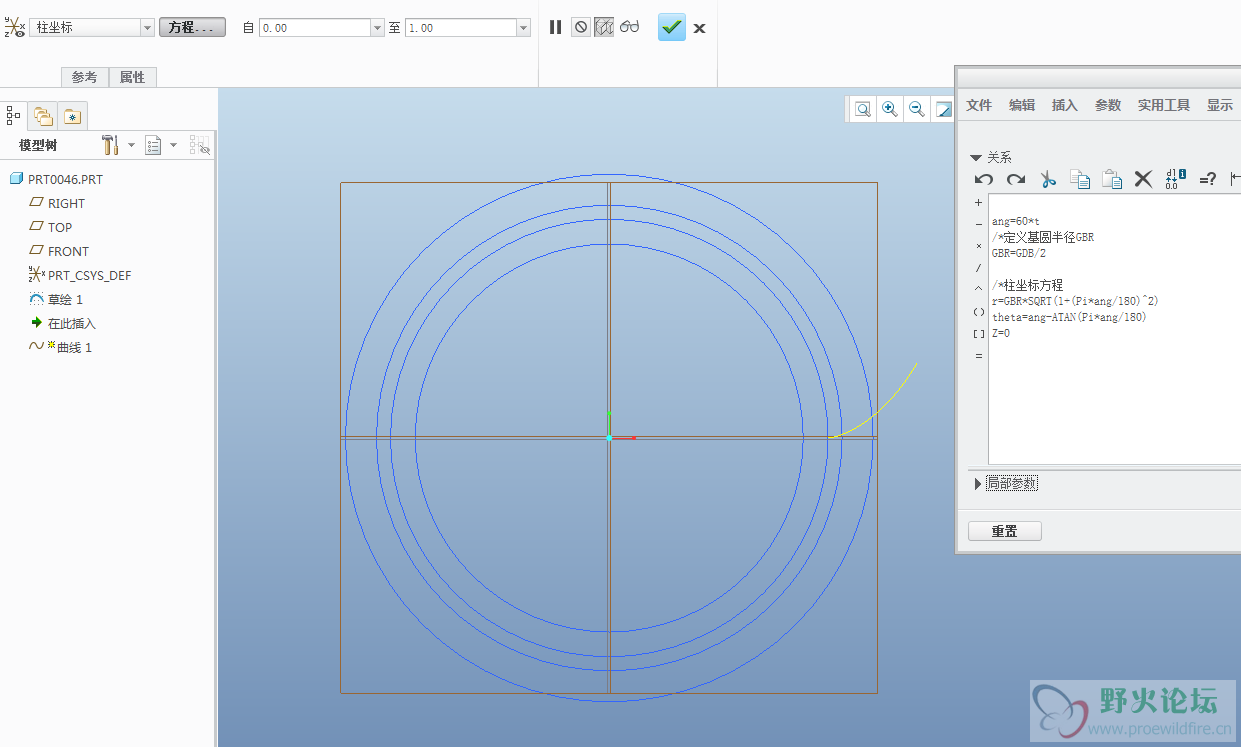1241x747 pixels.
Task: Click the green checkmark to accept the curve
Action: tap(671, 28)
